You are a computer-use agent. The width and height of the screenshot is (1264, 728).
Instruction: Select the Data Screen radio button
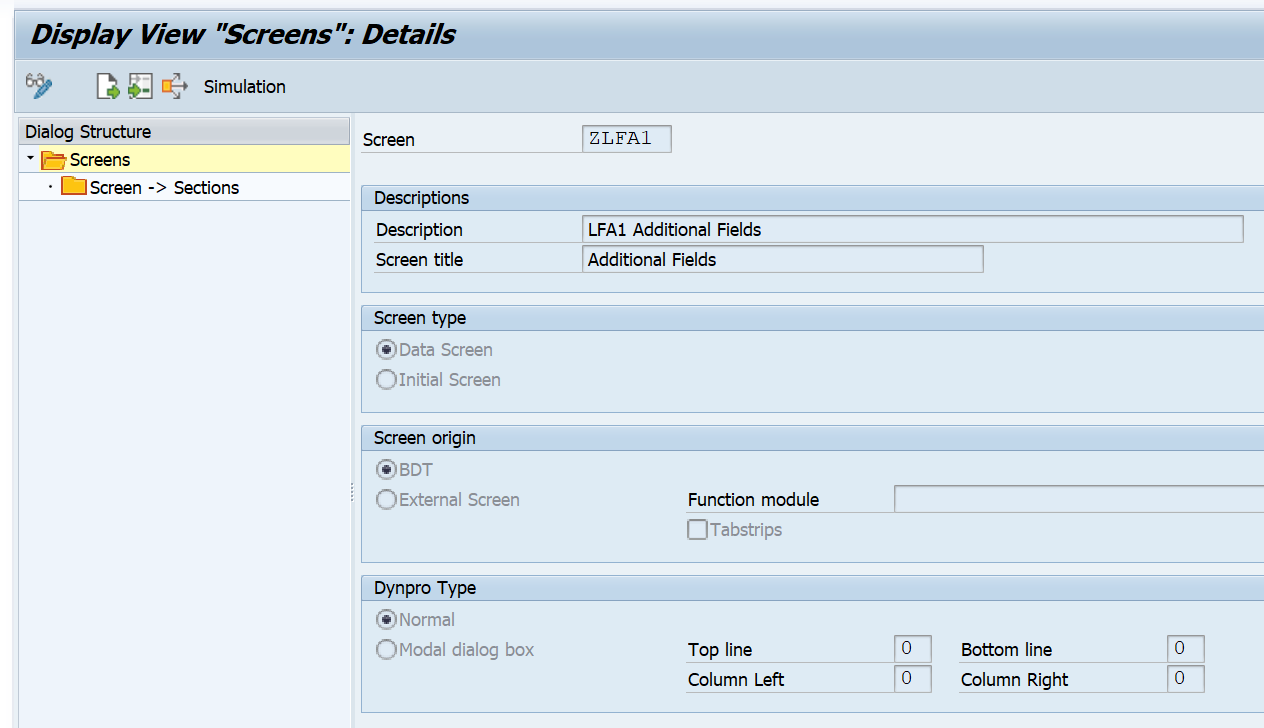(x=386, y=349)
